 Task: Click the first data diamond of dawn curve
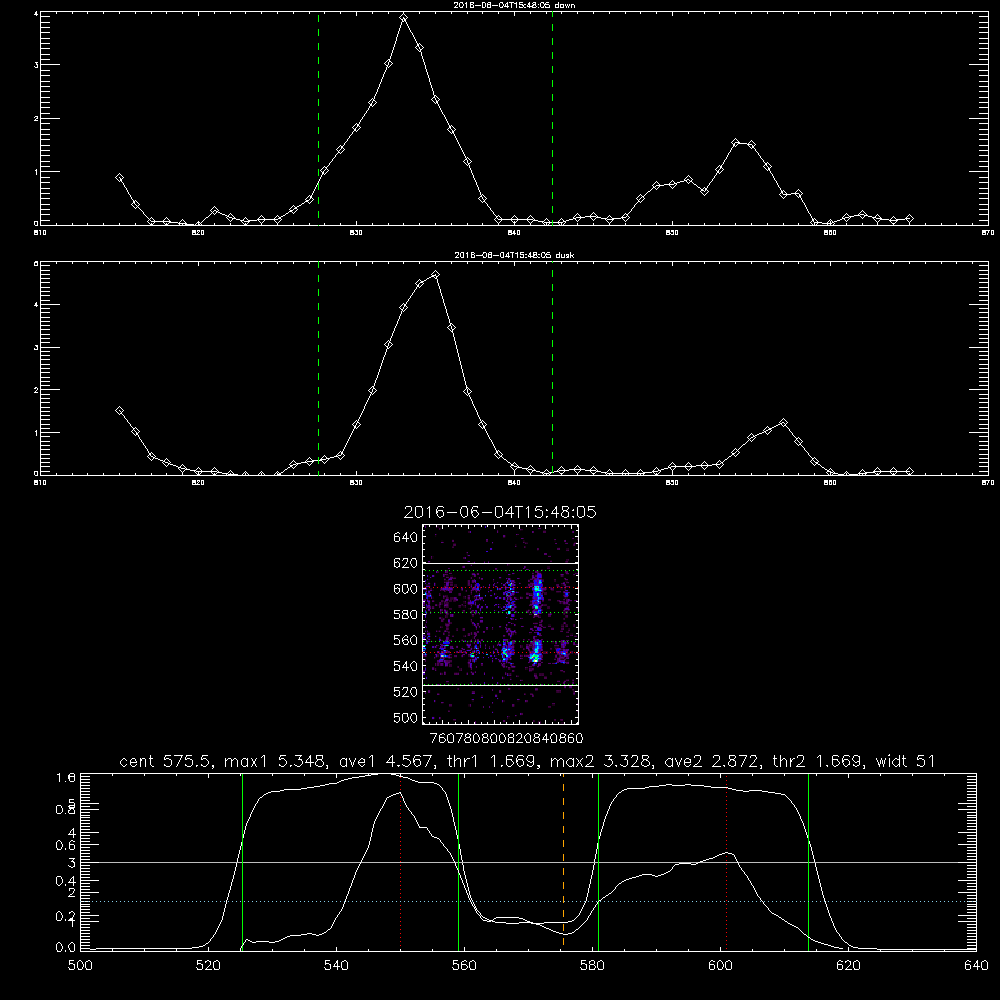pyautogui.click(x=119, y=178)
